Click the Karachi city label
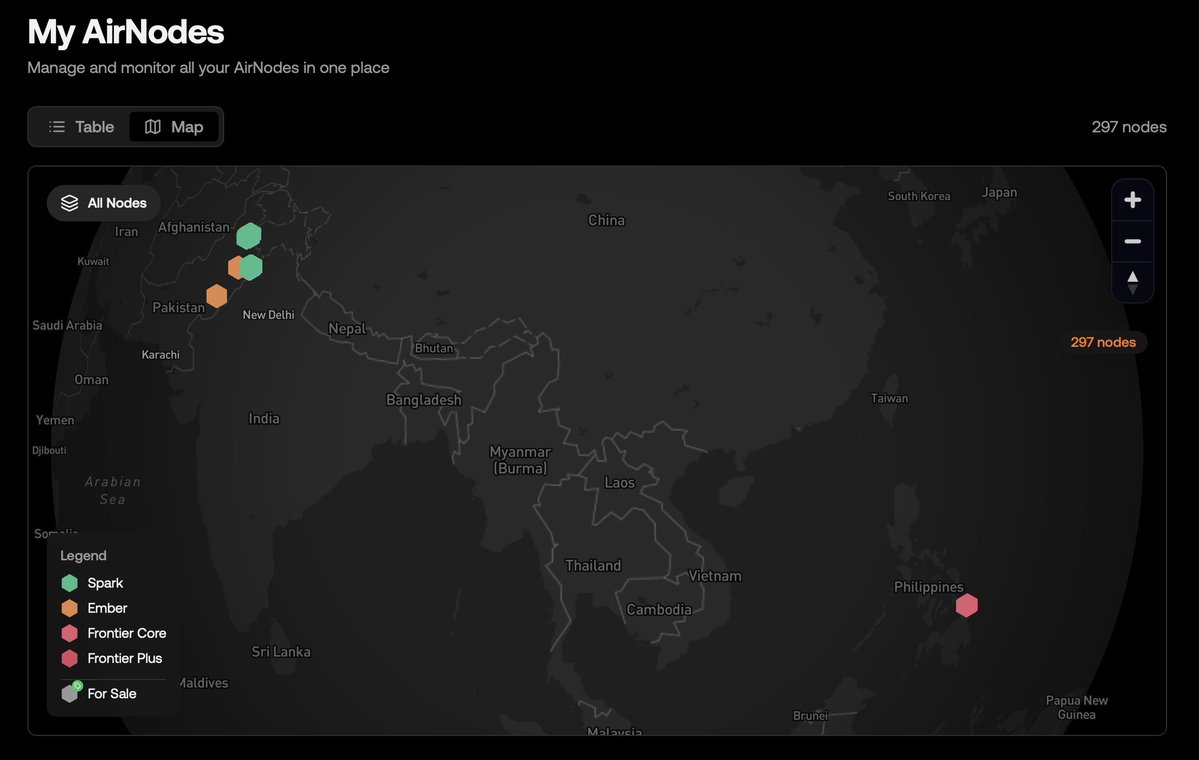The width and height of the screenshot is (1199, 760). 161,355
